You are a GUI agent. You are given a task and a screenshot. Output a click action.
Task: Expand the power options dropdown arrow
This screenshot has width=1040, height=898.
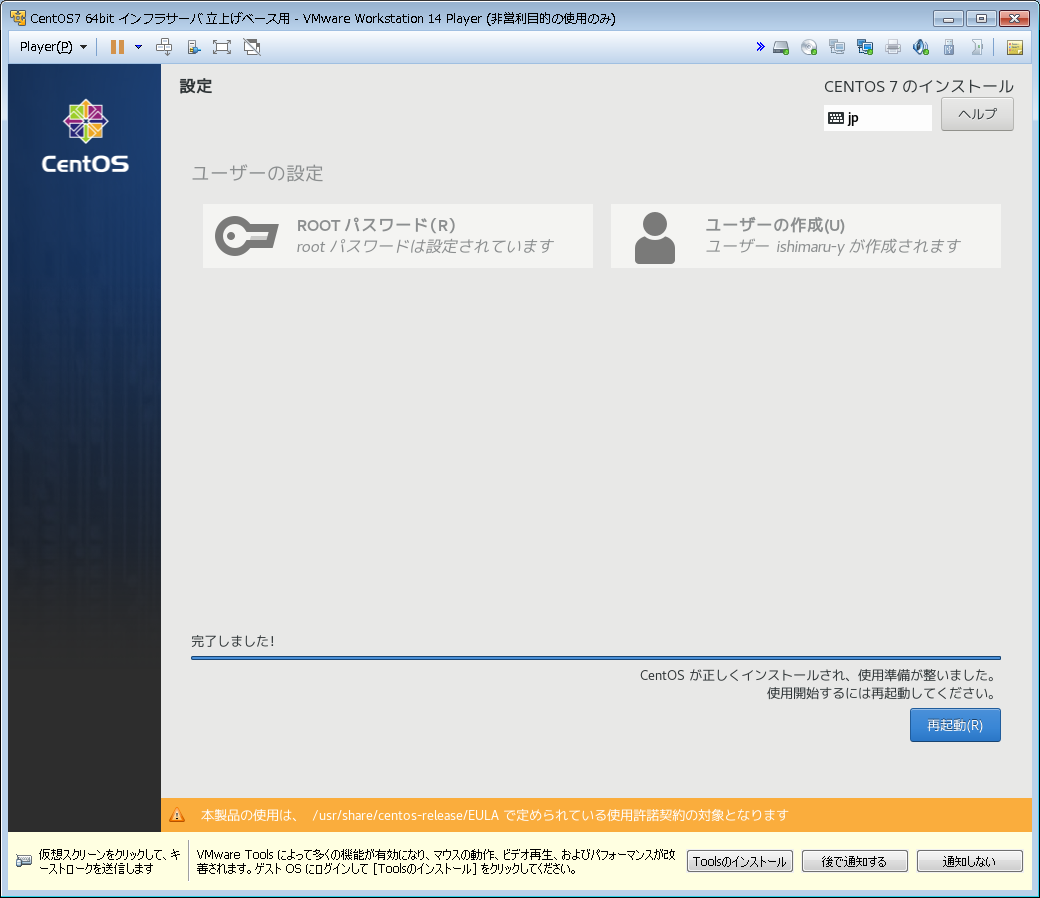pyautogui.click(x=138, y=47)
